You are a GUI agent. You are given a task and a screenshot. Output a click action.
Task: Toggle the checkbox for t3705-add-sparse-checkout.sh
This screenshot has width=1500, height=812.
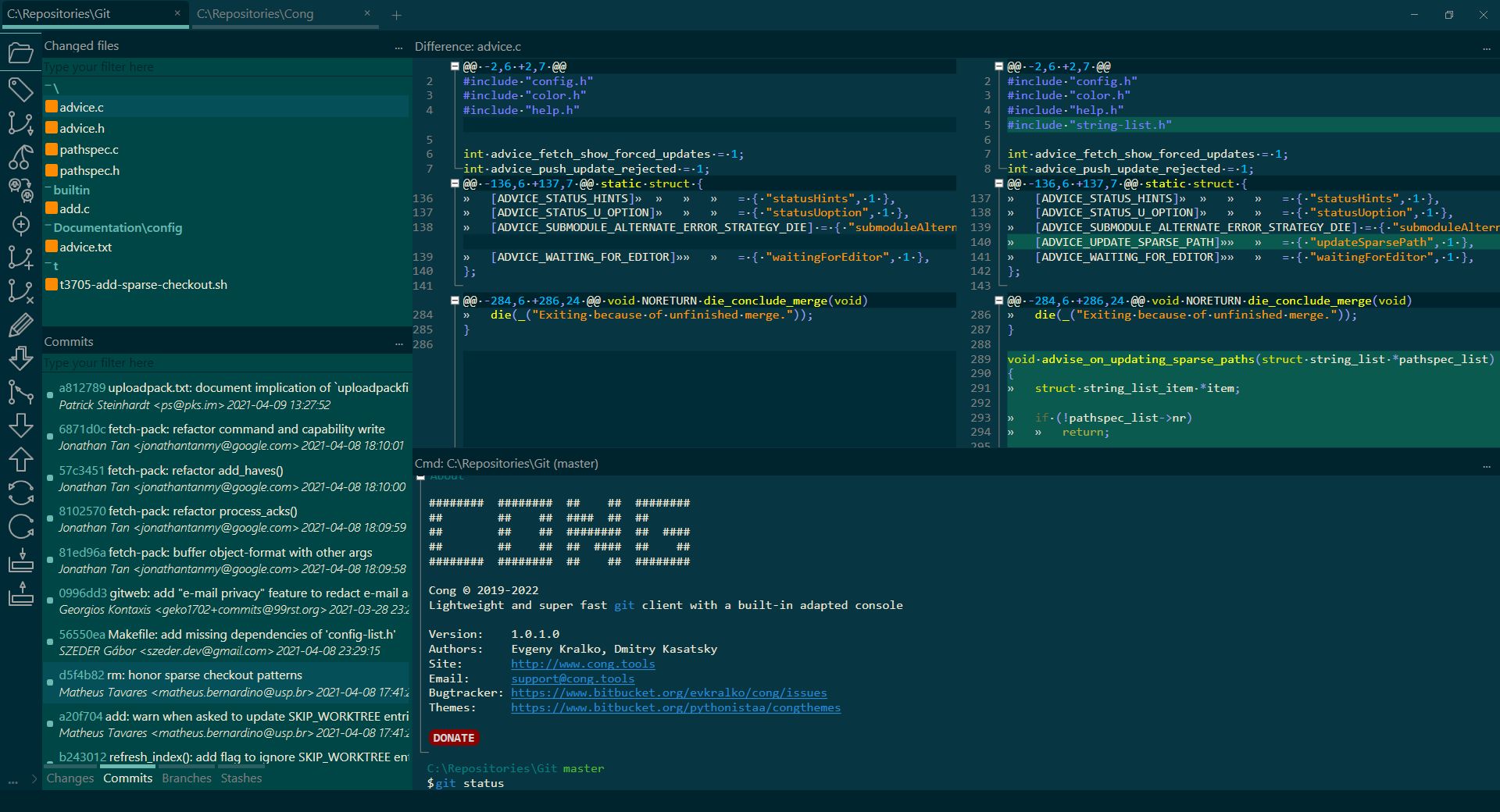tap(52, 284)
